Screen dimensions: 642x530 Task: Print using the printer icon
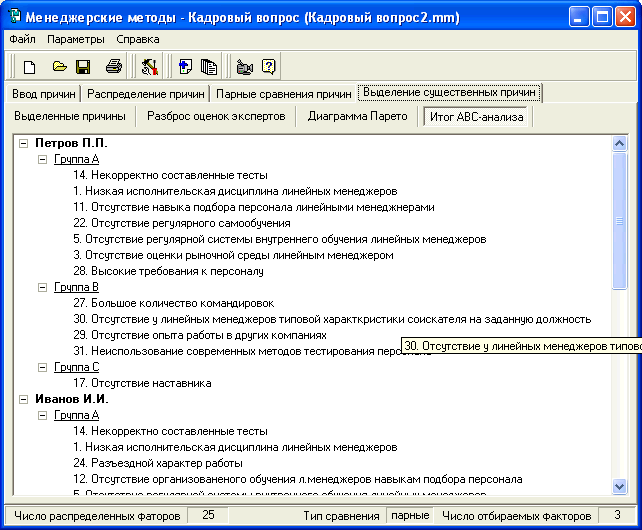pyautogui.click(x=113, y=67)
